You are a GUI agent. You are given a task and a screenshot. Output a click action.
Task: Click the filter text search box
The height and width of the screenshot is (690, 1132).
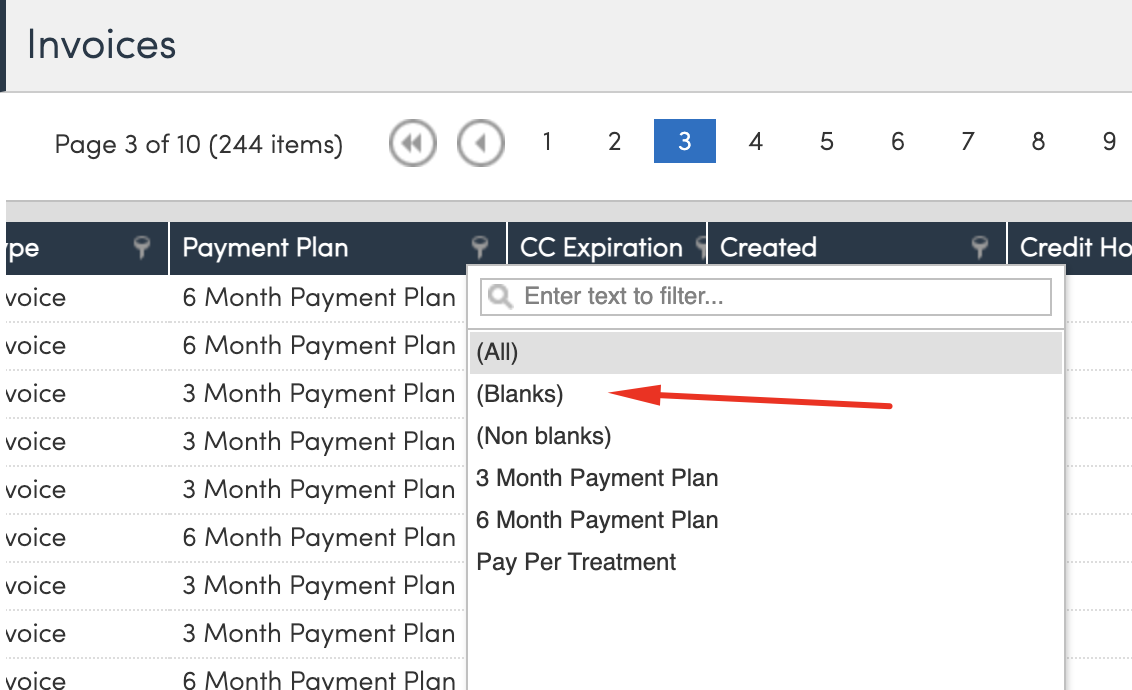(x=766, y=297)
